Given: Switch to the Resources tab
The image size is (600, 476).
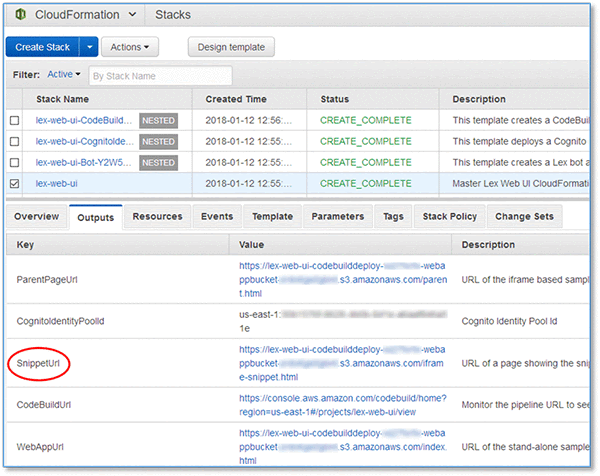Looking at the screenshot, I should [157, 217].
